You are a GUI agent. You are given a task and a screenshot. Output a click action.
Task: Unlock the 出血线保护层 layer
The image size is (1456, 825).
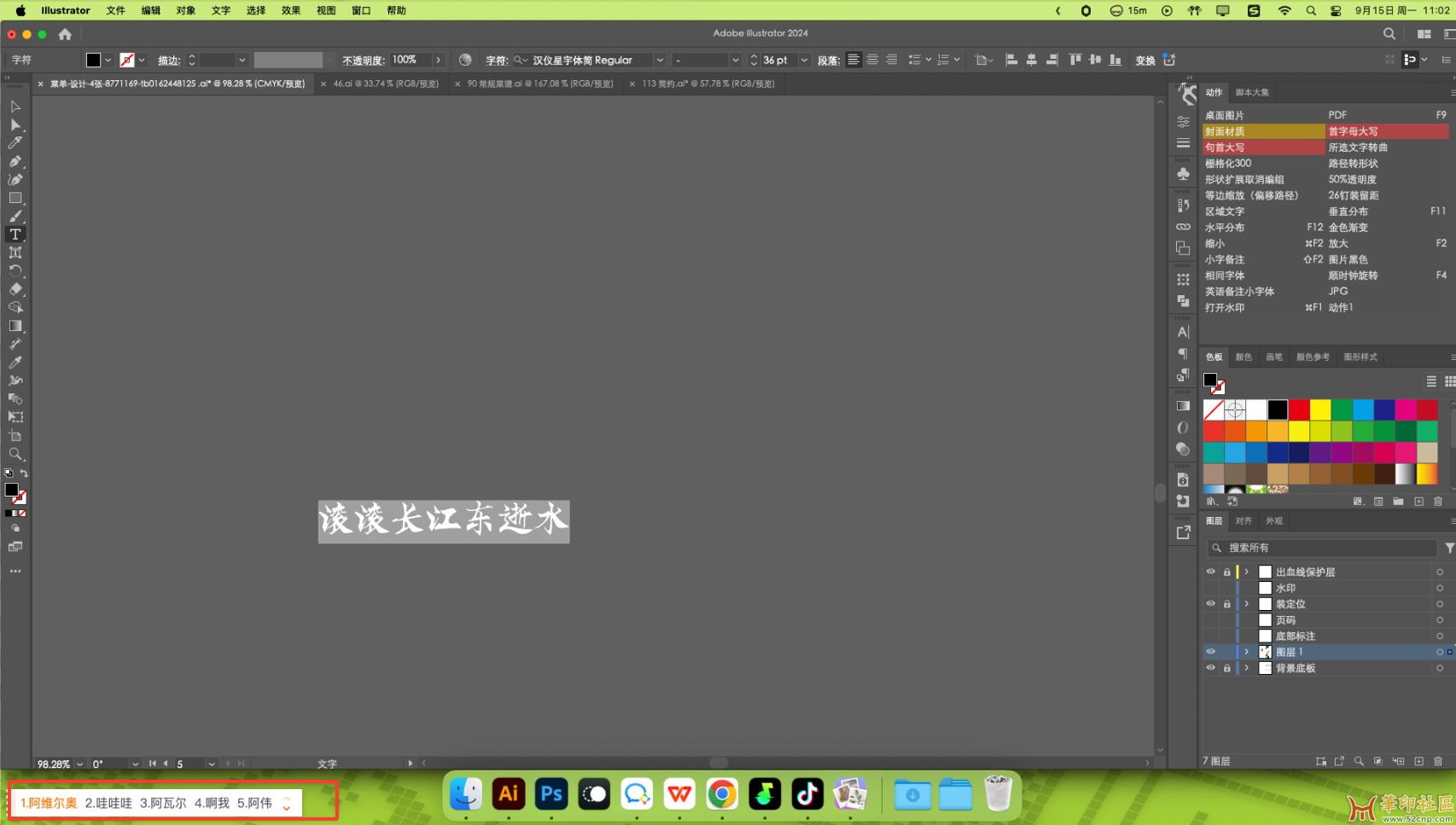(1226, 572)
